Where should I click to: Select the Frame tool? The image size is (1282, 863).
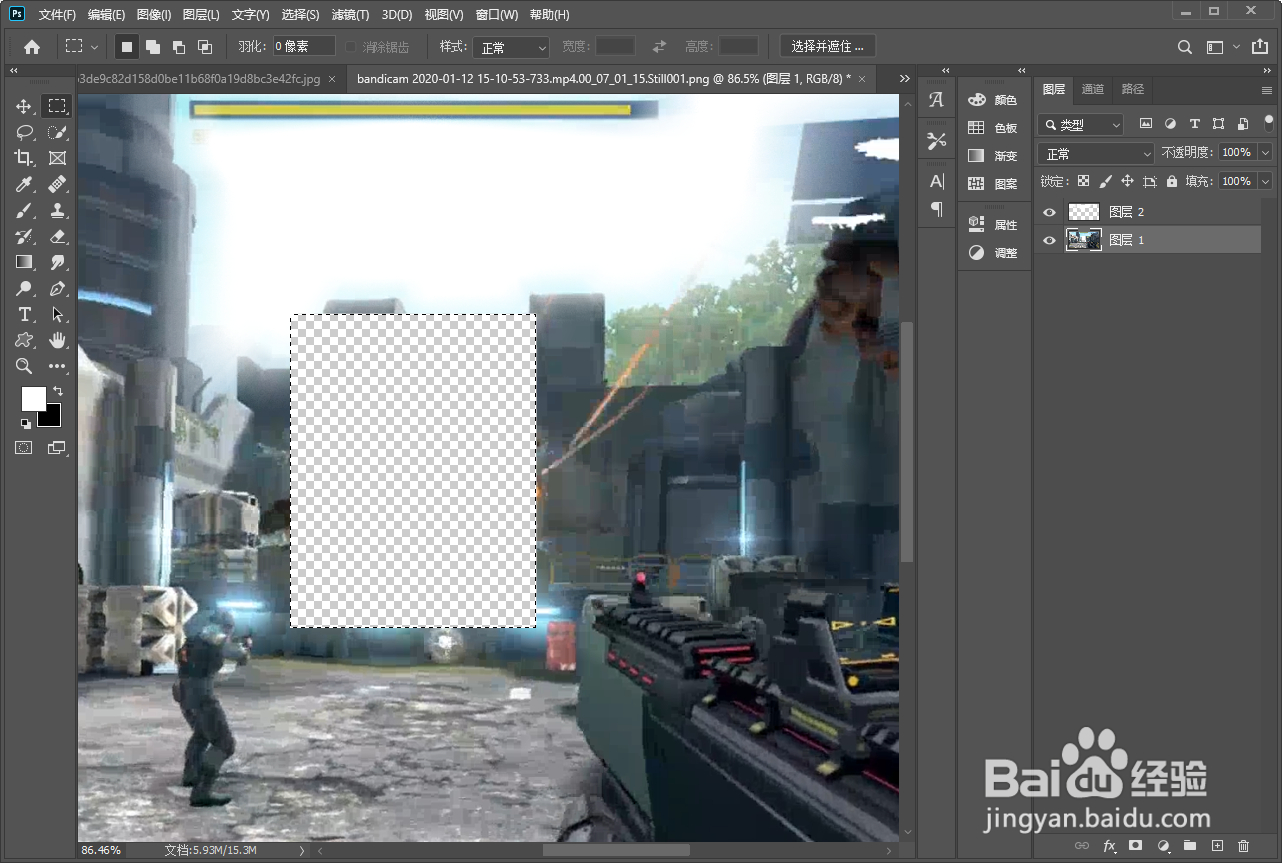tap(57, 158)
